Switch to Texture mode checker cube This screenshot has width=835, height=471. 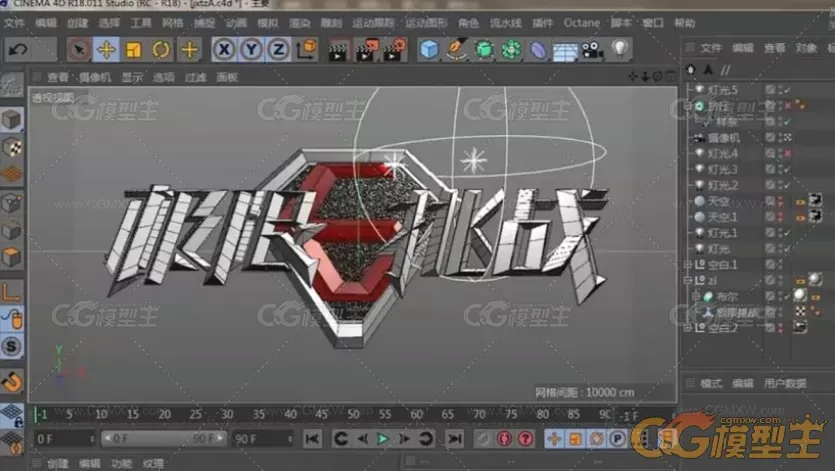coord(12,148)
